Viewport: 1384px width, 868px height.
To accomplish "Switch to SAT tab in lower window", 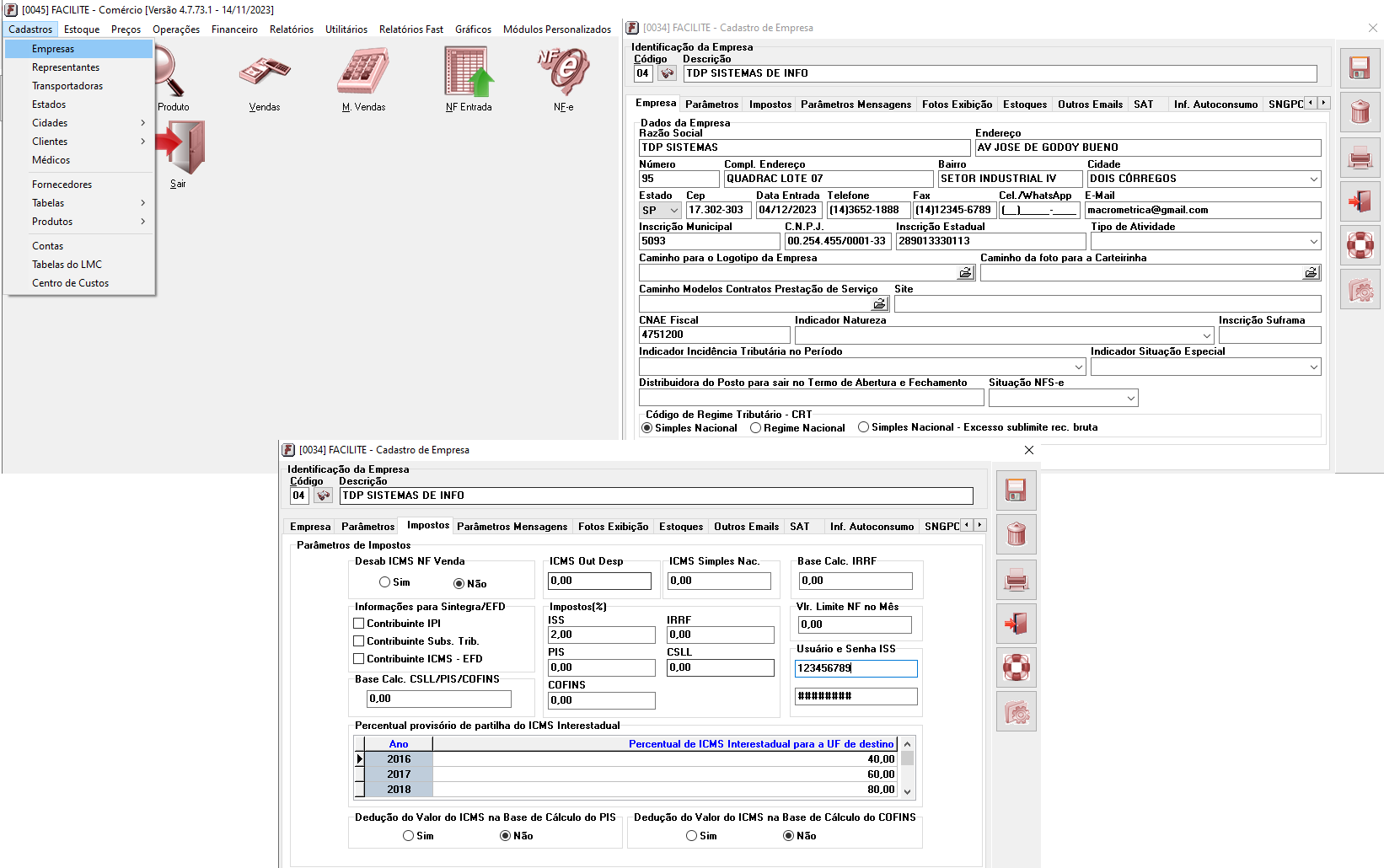I will tap(799, 527).
